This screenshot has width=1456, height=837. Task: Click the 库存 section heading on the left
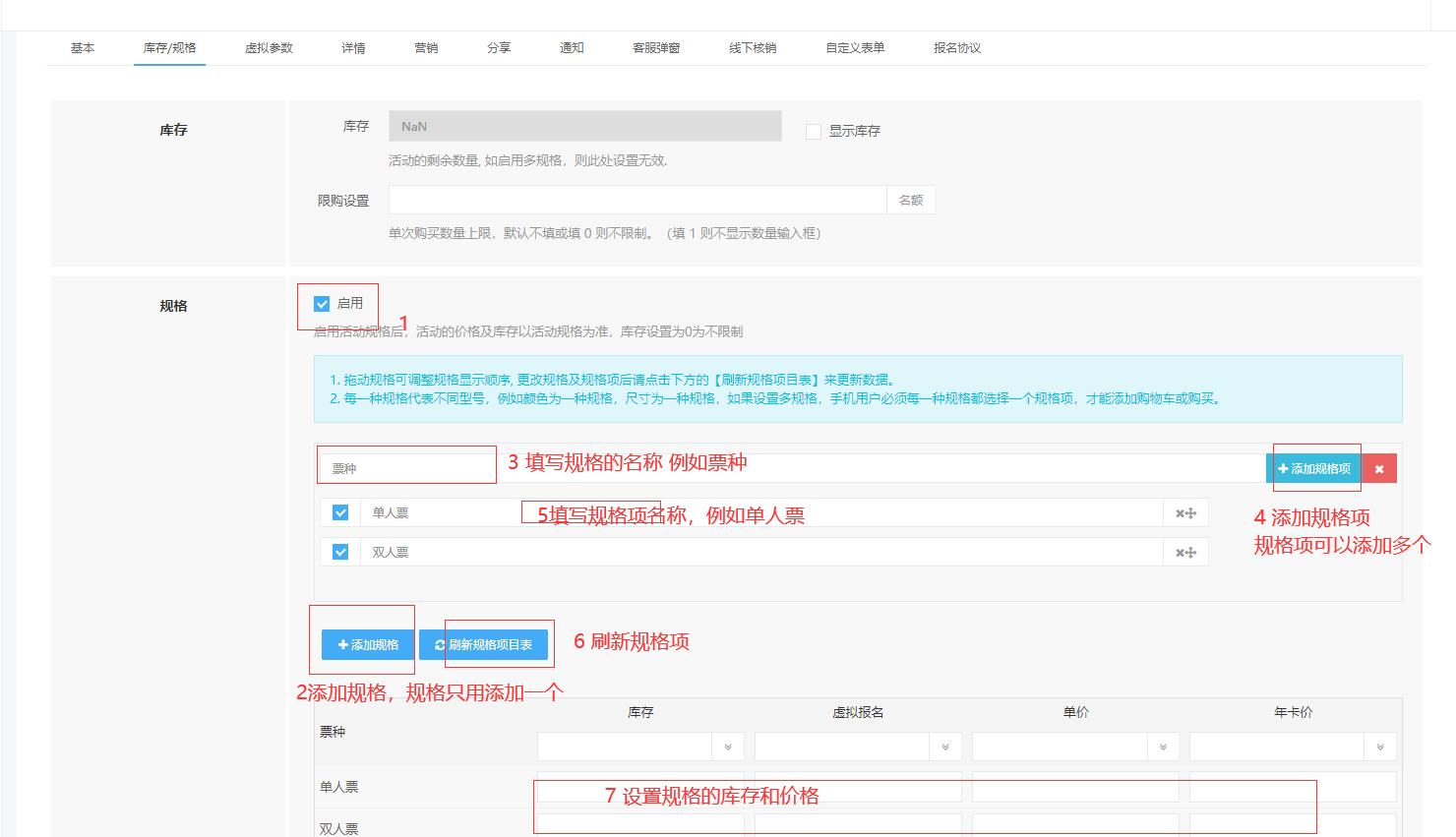(173, 130)
